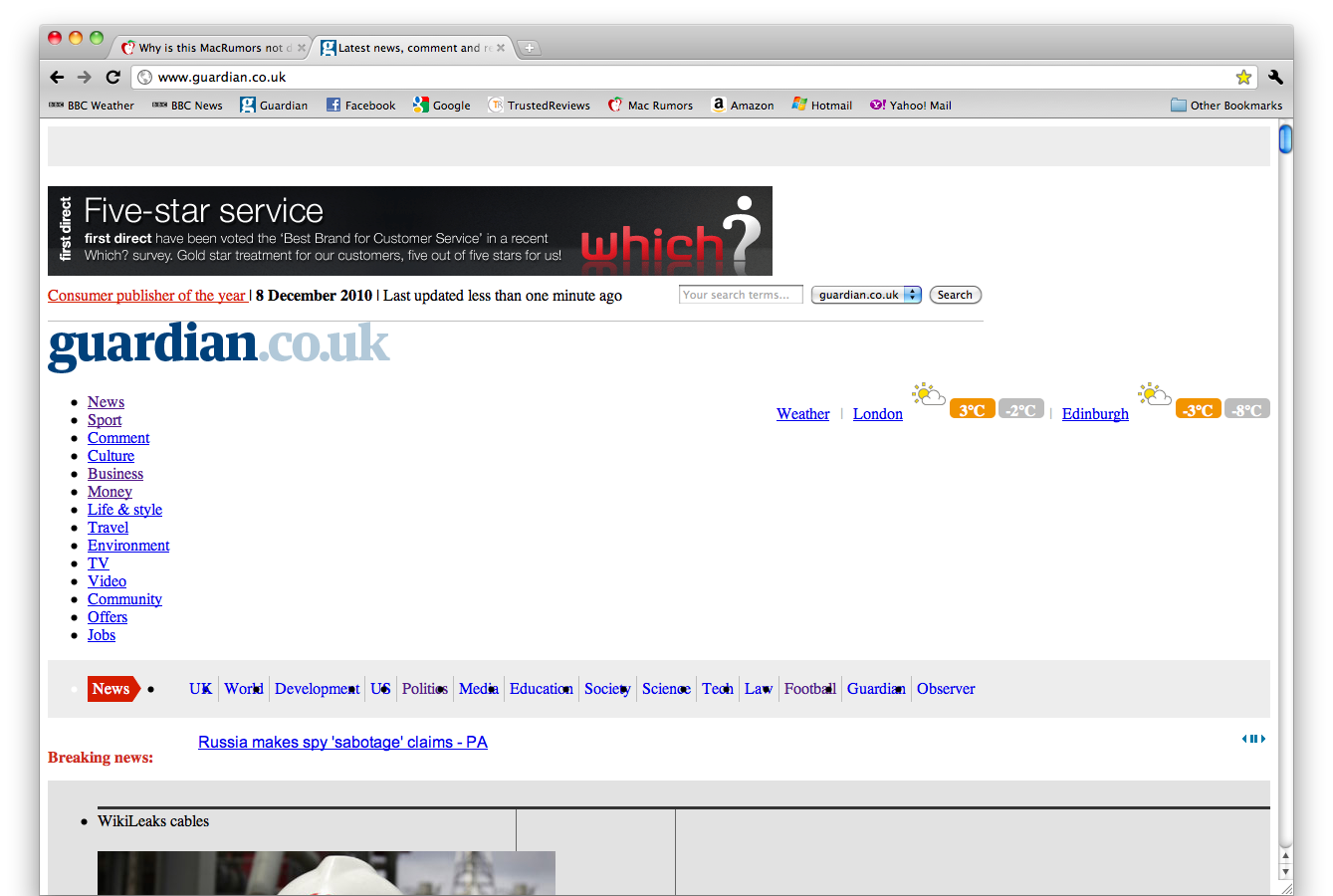Open the Offers section link
The height and width of the screenshot is (896, 1333).
coord(108,617)
